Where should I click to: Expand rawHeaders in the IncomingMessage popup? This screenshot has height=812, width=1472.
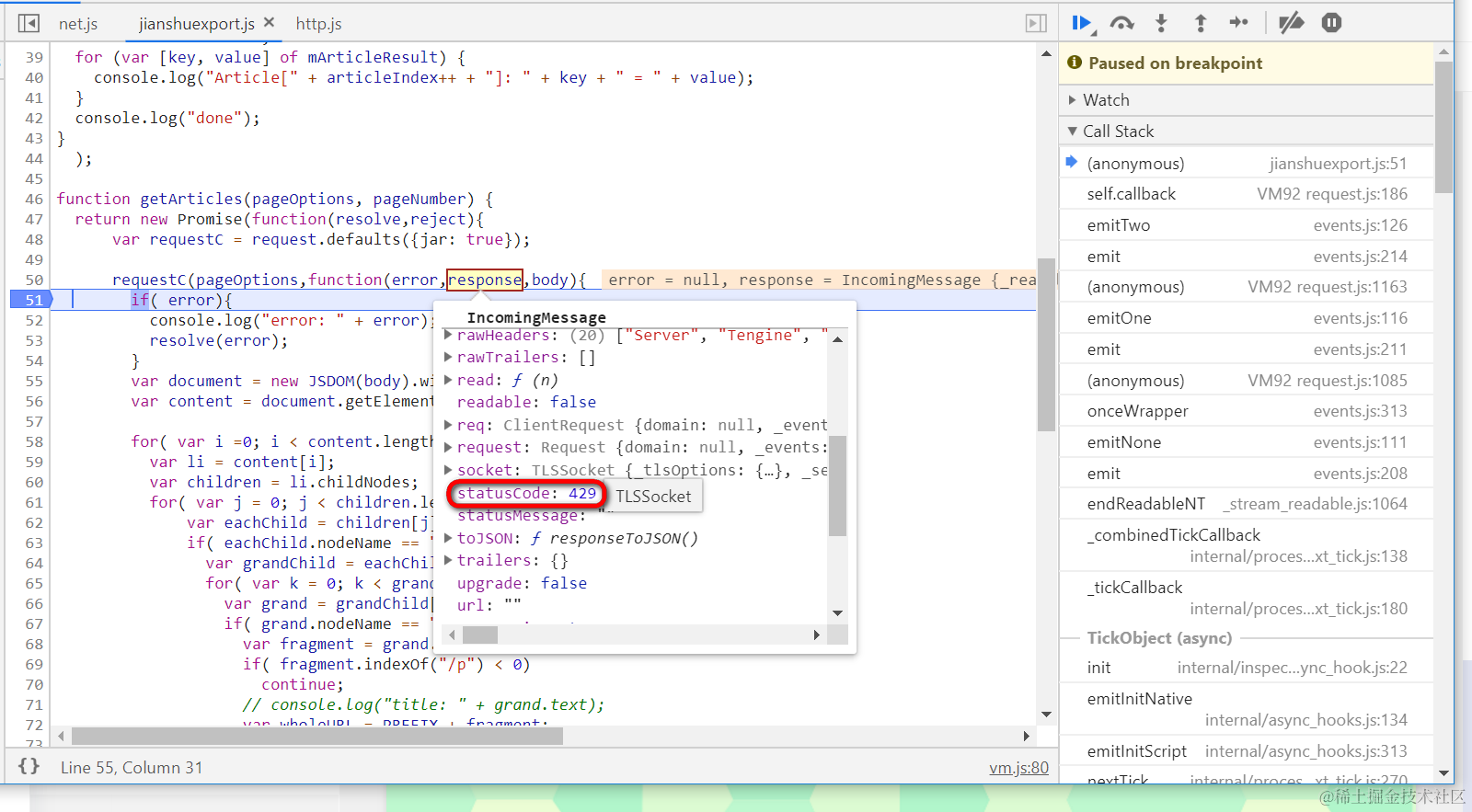pos(449,336)
